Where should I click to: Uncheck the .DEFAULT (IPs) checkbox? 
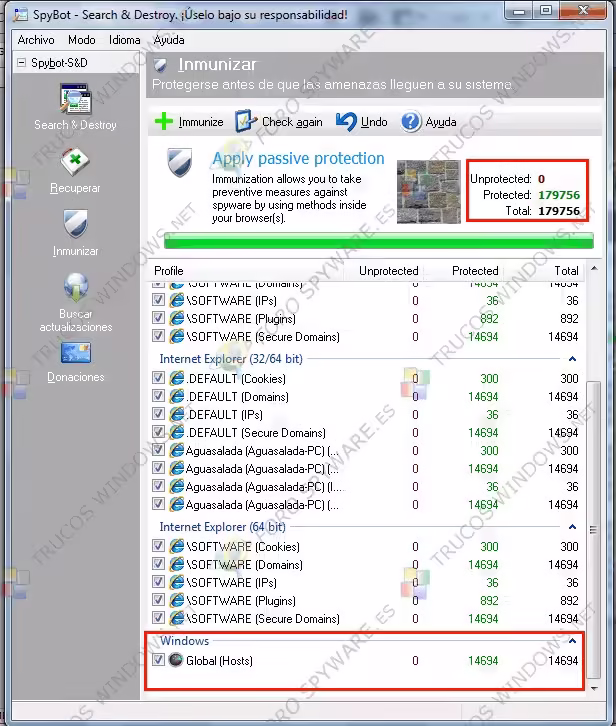158,413
